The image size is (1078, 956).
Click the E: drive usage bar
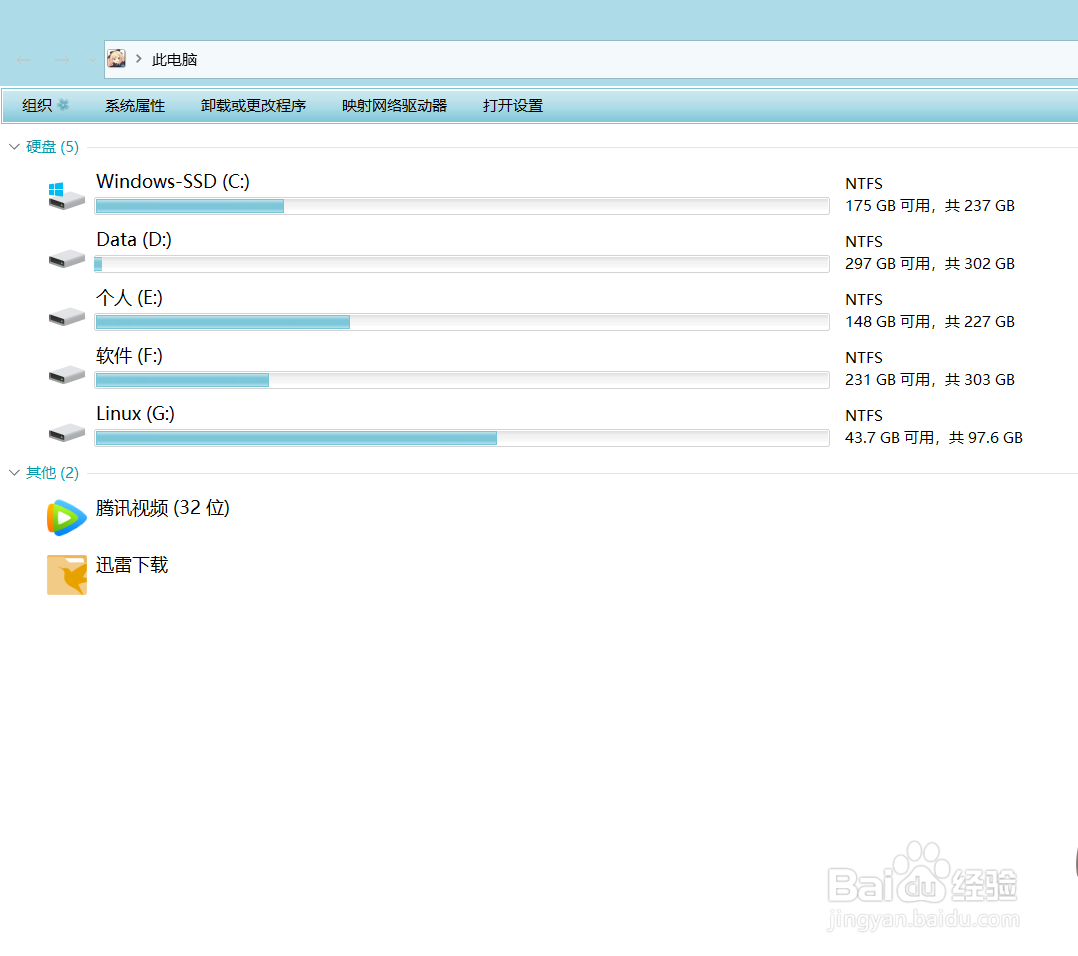click(462, 322)
